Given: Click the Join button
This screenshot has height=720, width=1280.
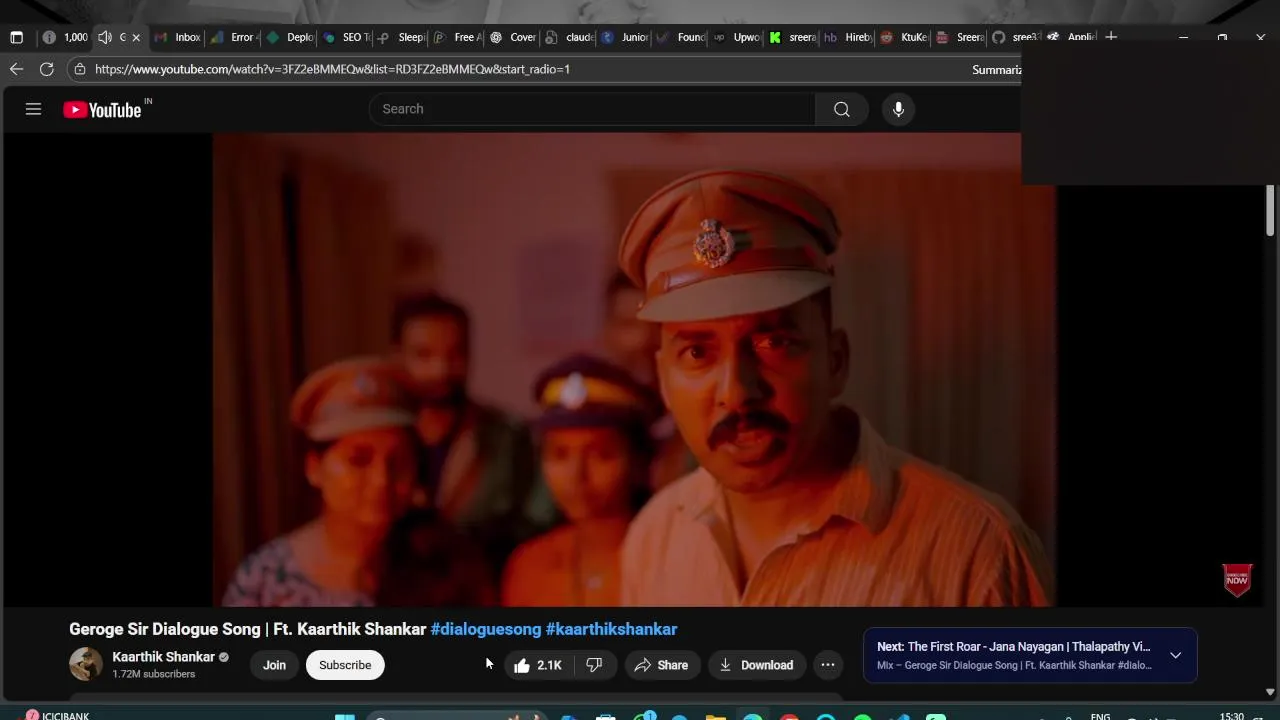Looking at the screenshot, I should [x=274, y=665].
